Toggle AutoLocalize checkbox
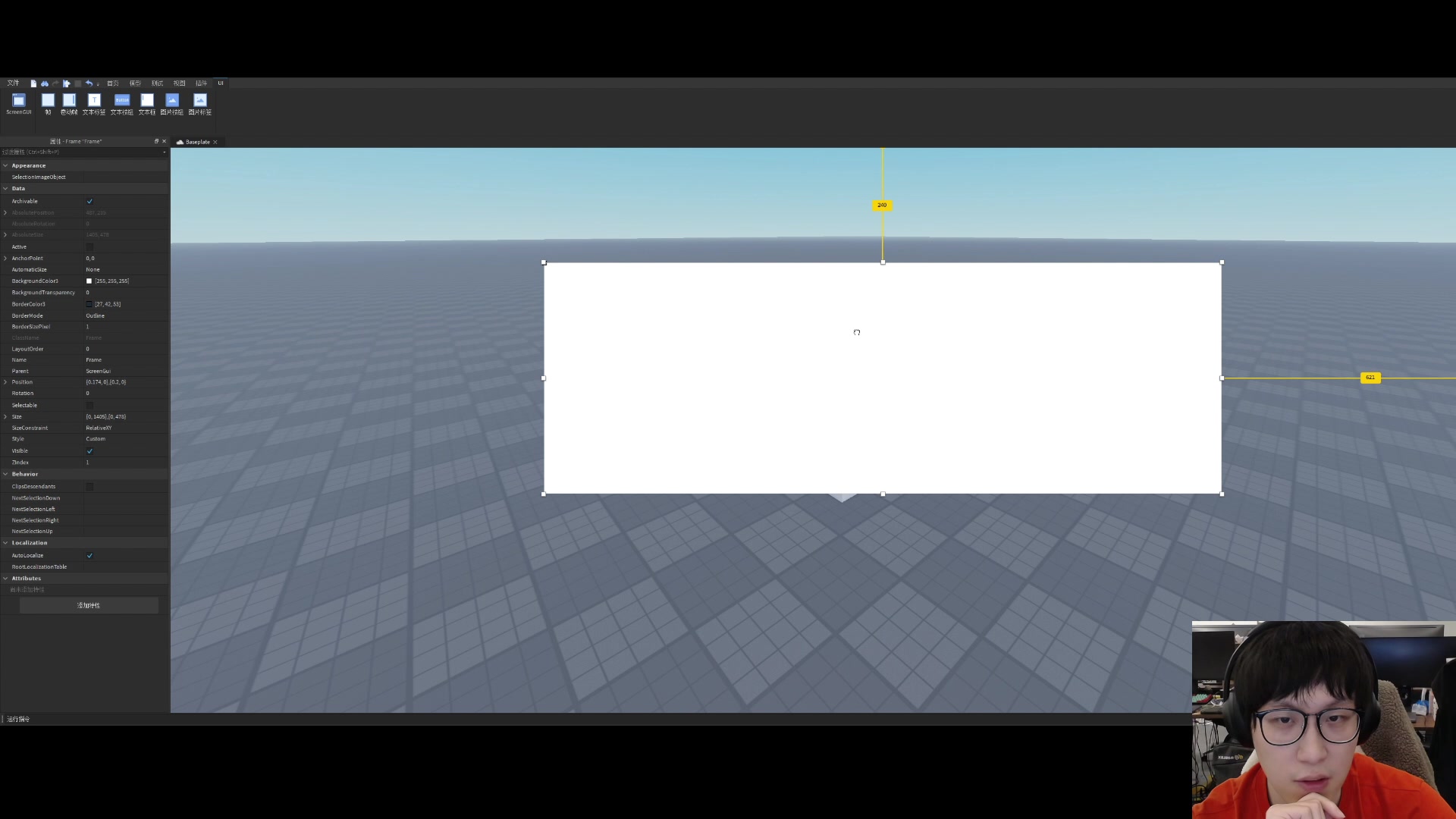The image size is (1456, 819). tap(90, 554)
